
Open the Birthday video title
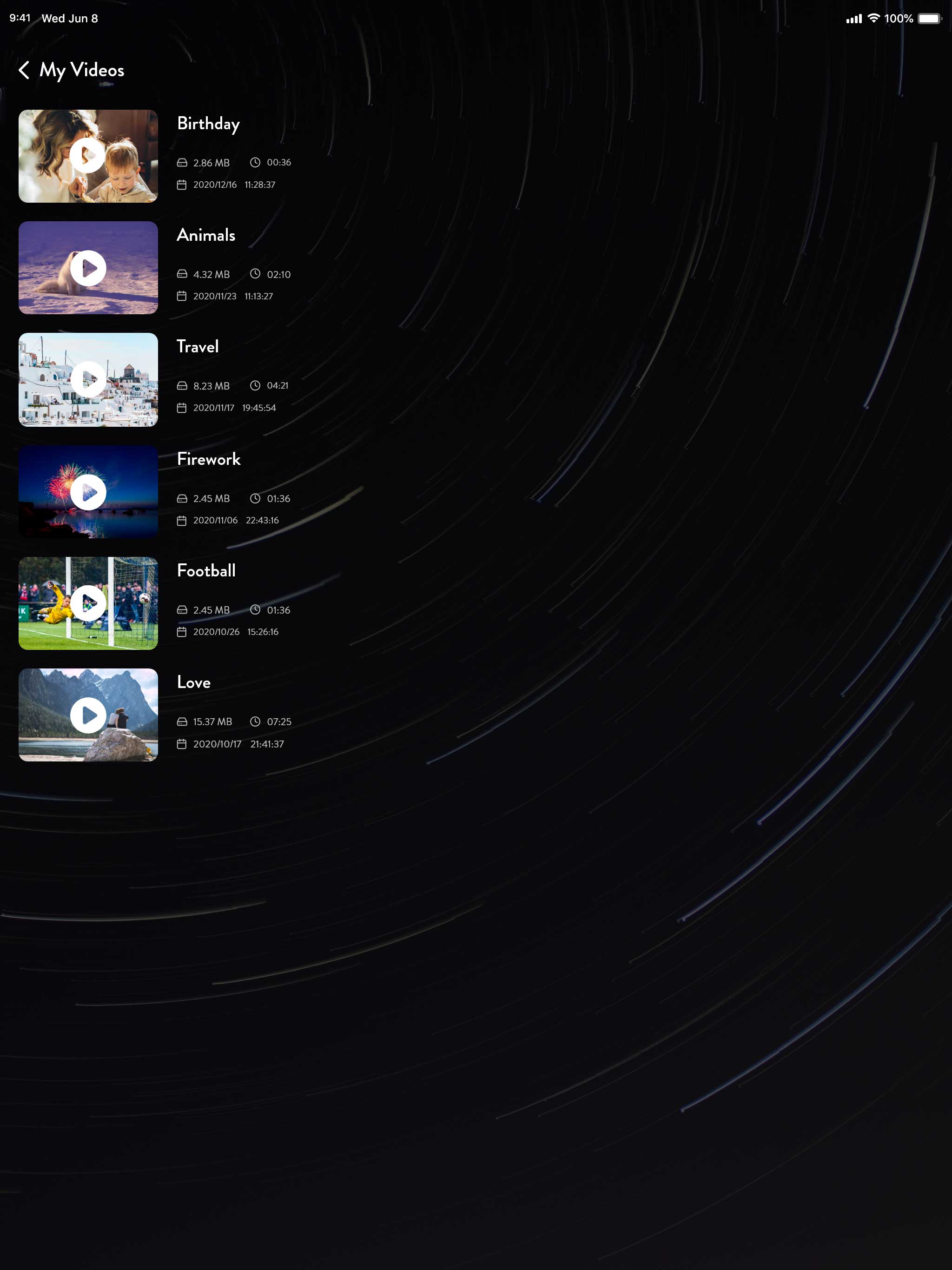point(208,124)
